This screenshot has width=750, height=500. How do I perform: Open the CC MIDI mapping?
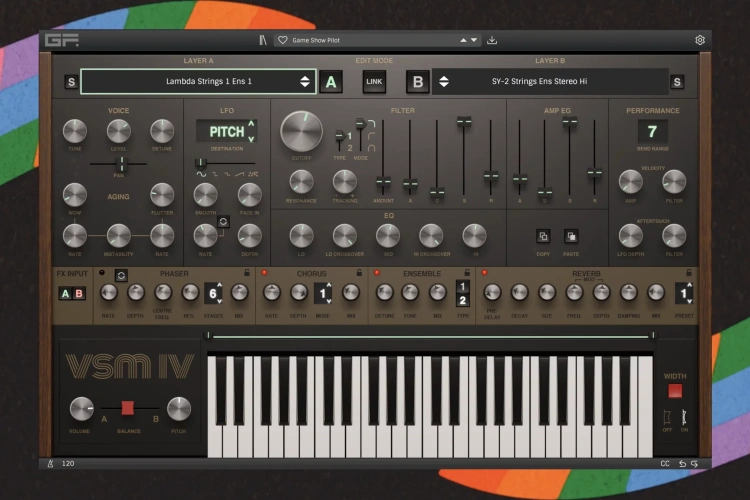(x=665, y=463)
